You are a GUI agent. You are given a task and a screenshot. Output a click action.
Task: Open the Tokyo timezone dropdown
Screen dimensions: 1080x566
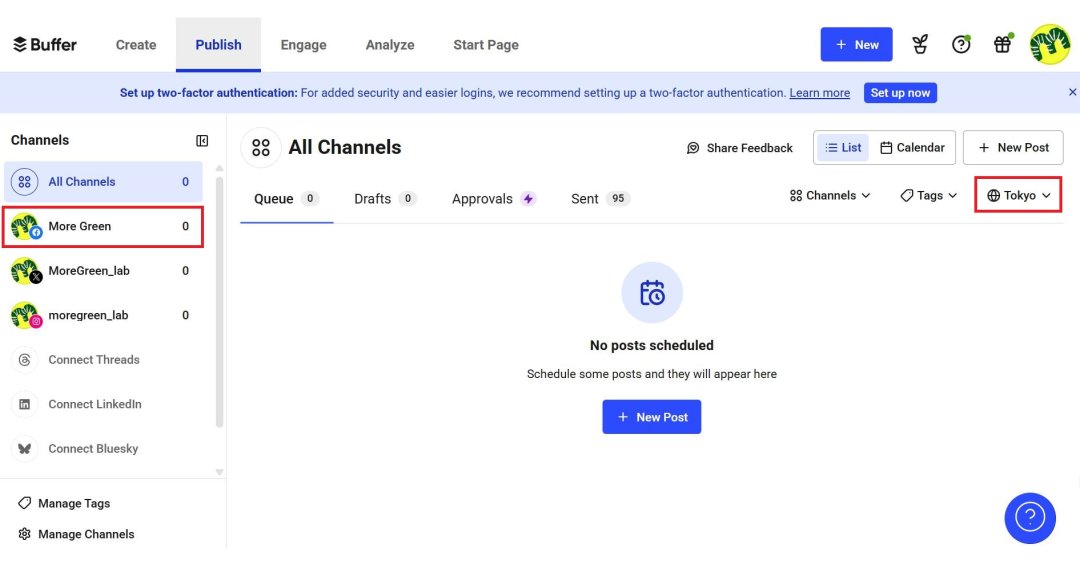pyautogui.click(x=1019, y=196)
